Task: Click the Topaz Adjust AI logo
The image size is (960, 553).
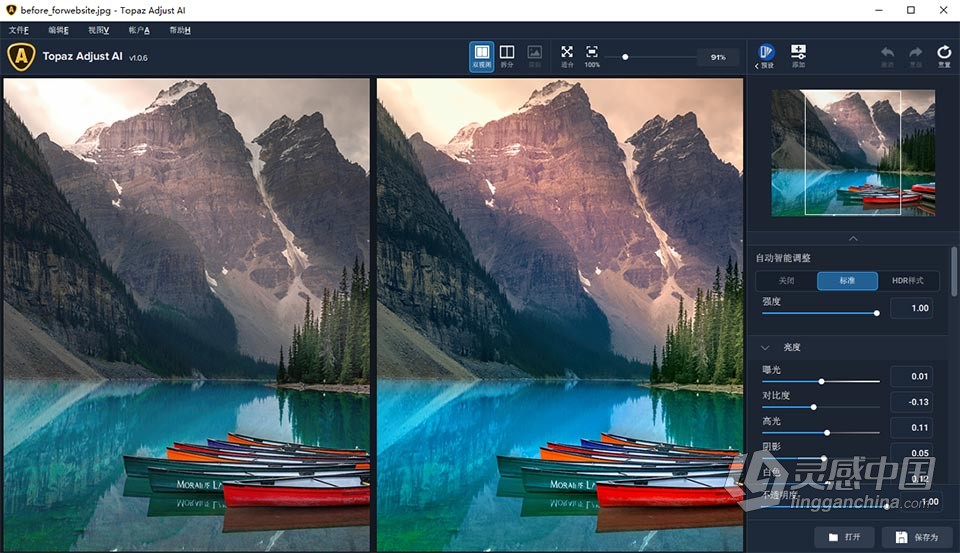Action: click(x=19, y=57)
